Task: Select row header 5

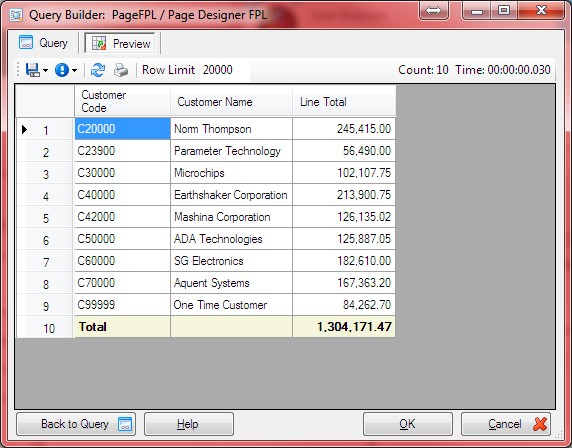Action: tap(45, 217)
